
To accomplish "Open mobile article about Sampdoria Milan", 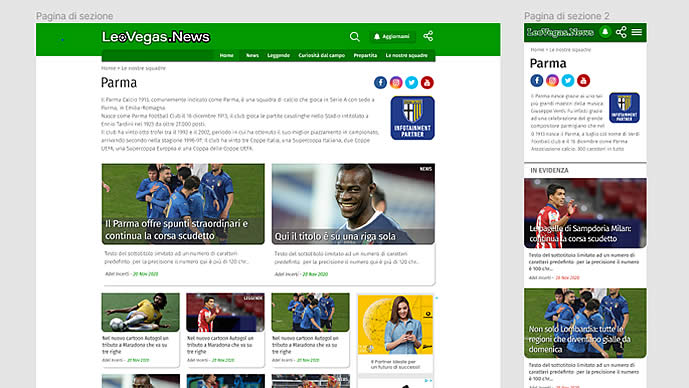I will [585, 213].
